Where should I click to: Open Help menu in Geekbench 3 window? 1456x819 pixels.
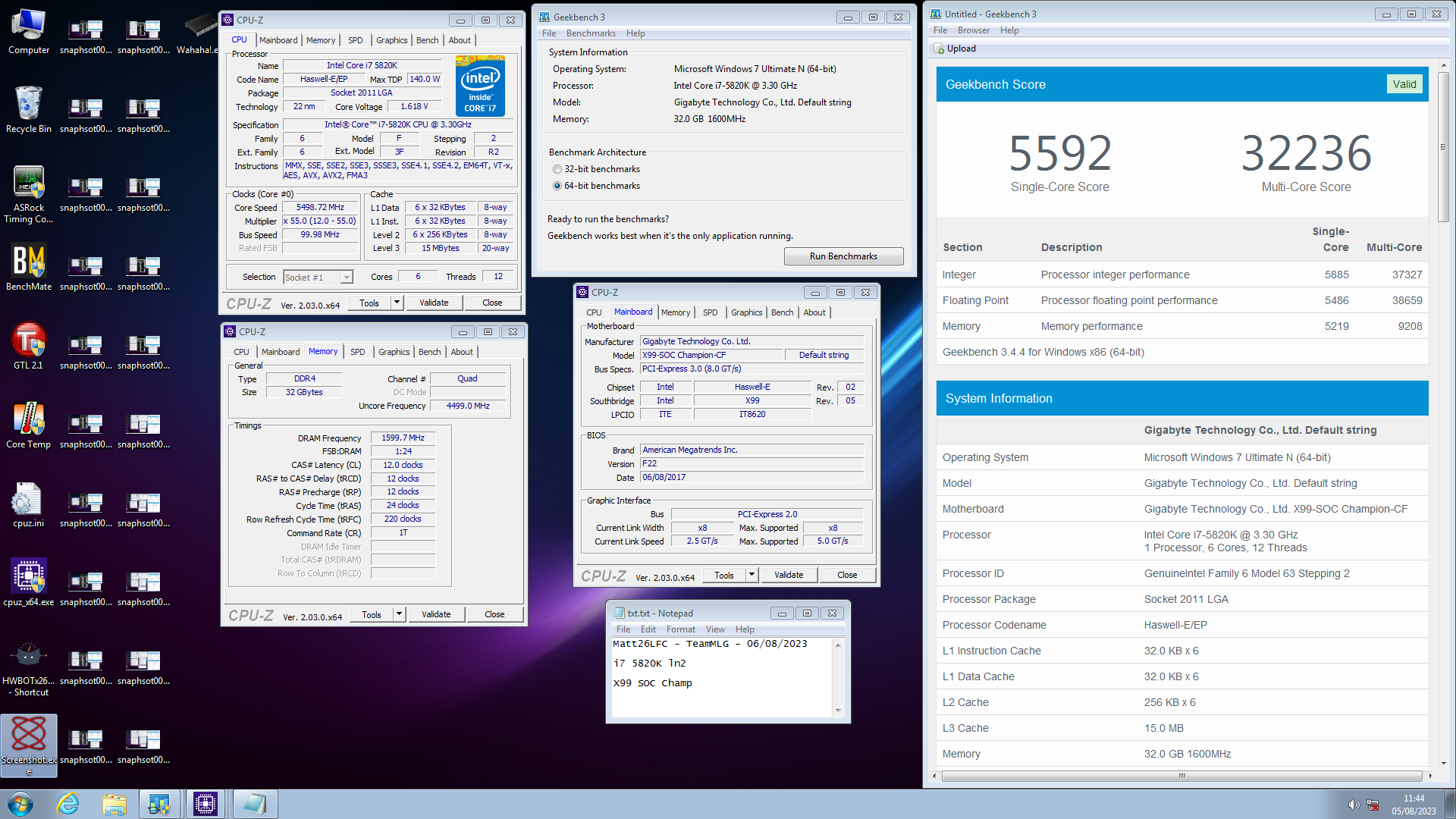(635, 33)
